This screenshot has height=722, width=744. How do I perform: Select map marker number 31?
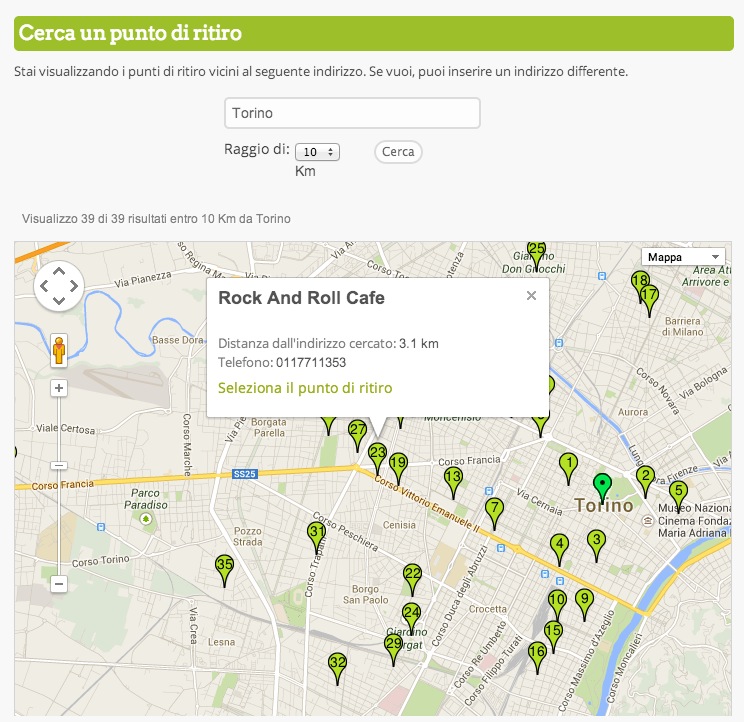pyautogui.click(x=316, y=534)
